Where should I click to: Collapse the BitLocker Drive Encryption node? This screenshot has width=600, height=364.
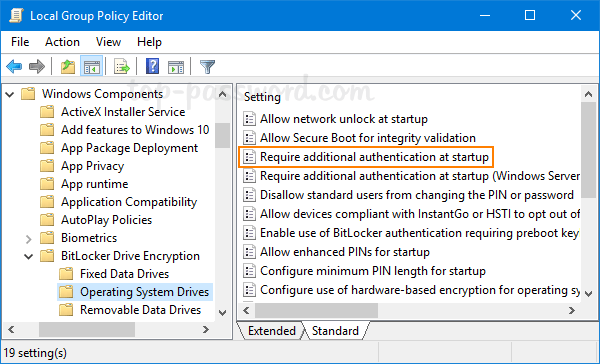click(x=29, y=256)
